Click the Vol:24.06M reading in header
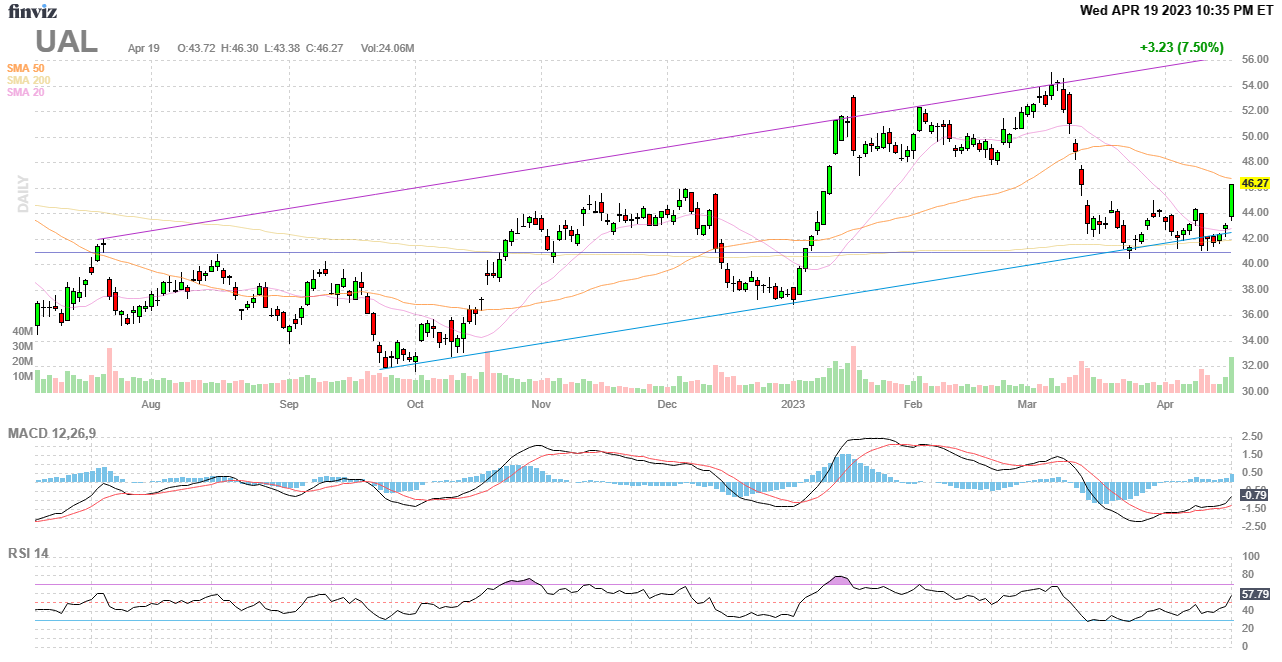The width and height of the screenshot is (1282, 662). click(387, 48)
